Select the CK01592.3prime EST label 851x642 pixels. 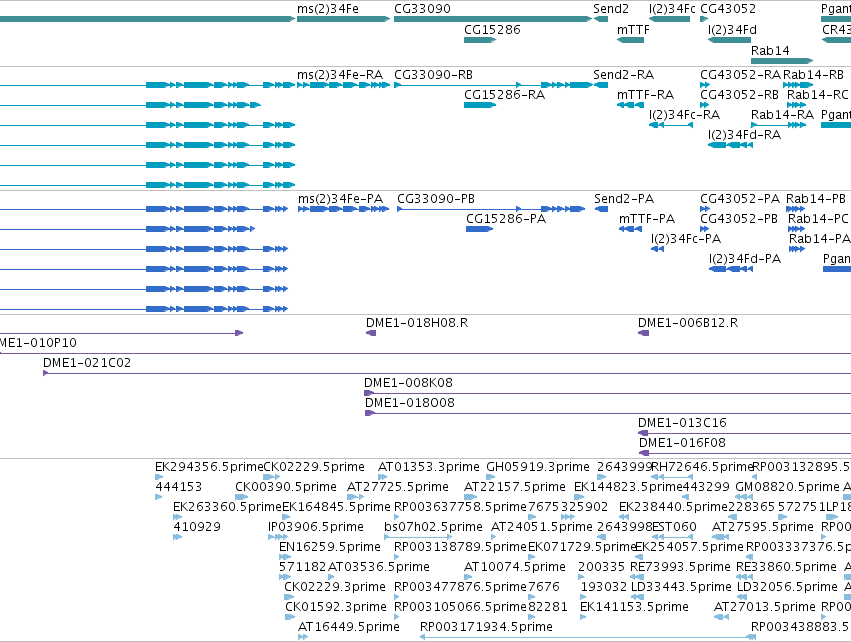point(336,607)
